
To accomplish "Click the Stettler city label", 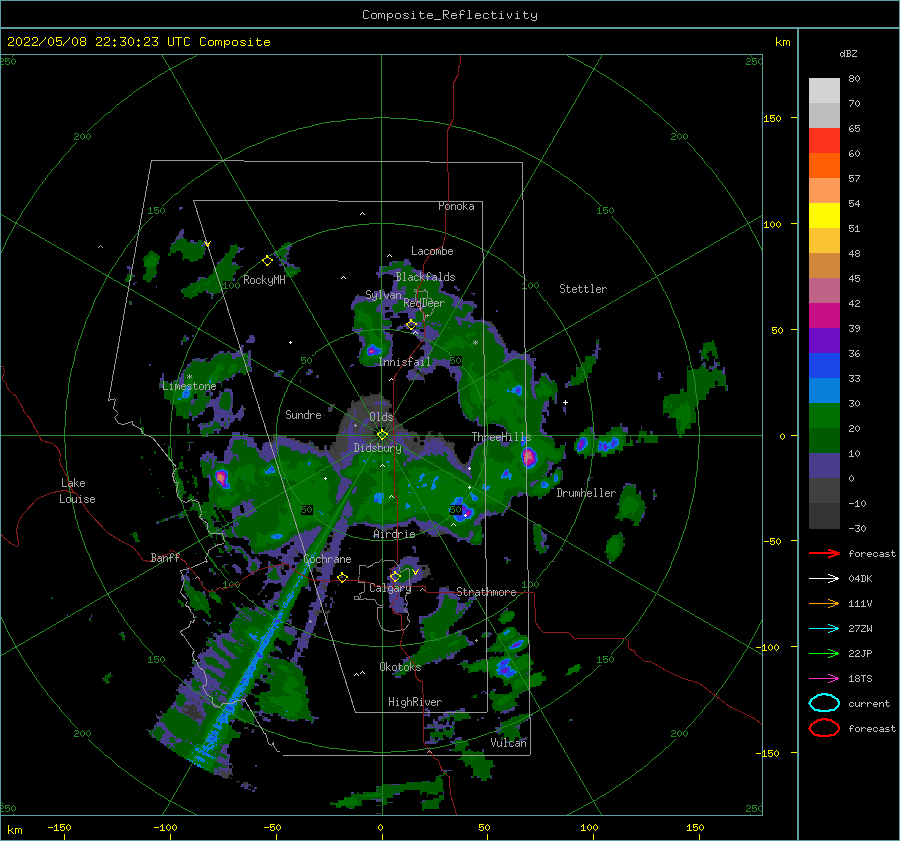I will pos(583,289).
